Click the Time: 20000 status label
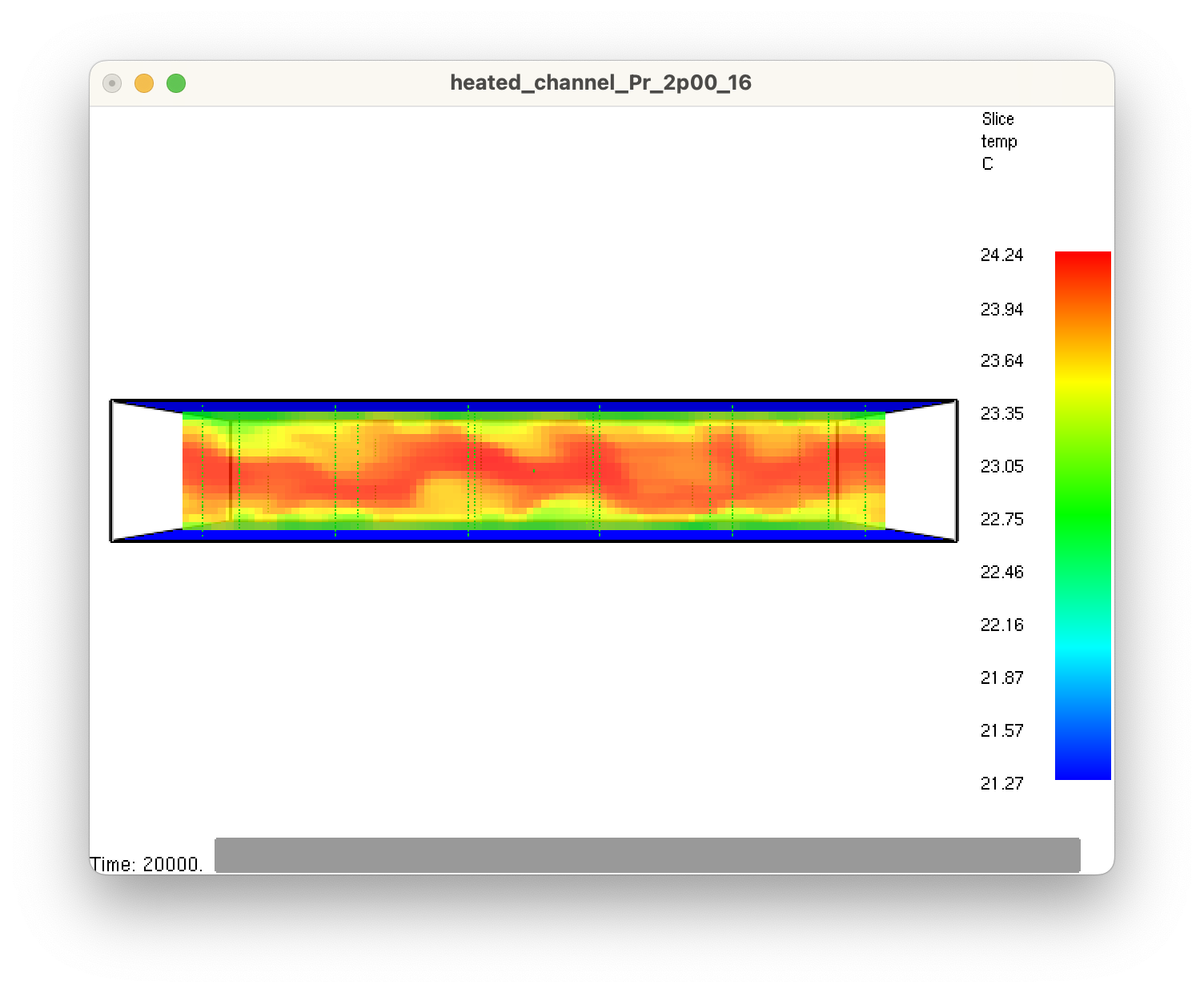Viewport: 1204px width, 993px height. coord(147,863)
